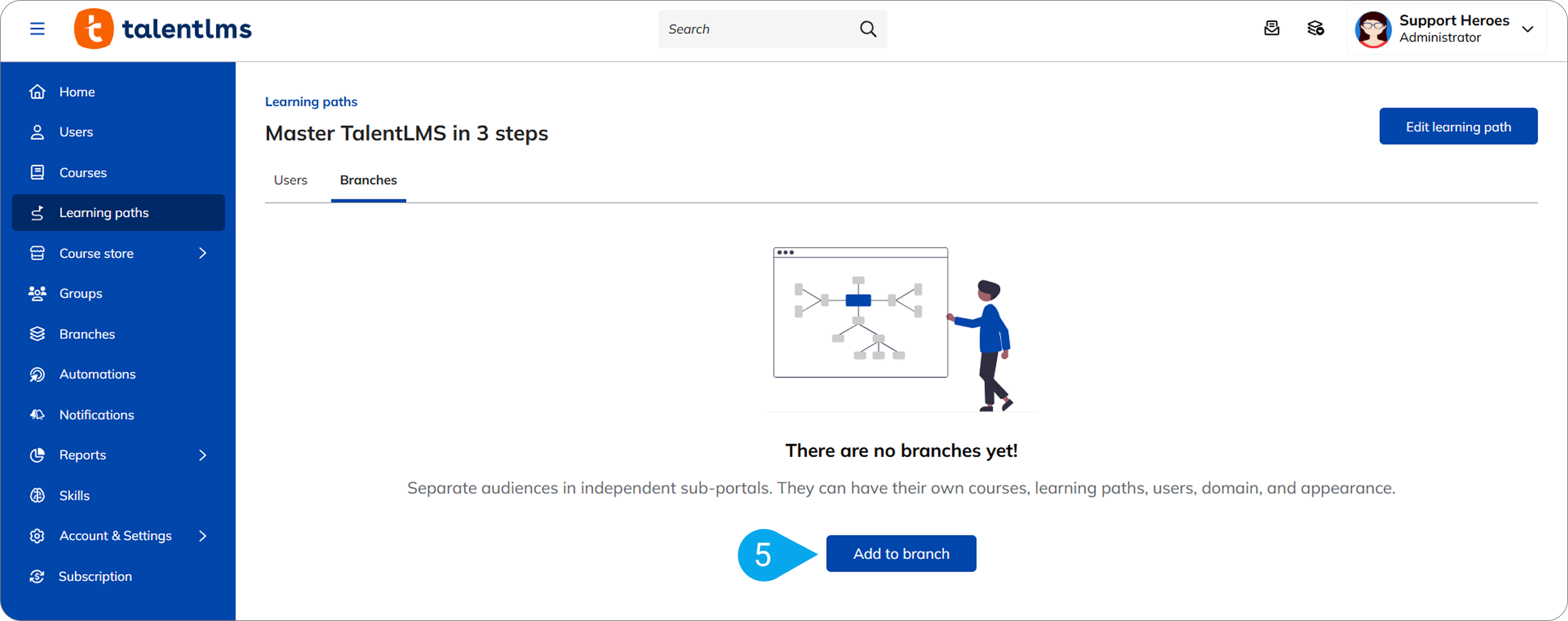Click the Support Heroes avatar

pyautogui.click(x=1373, y=29)
